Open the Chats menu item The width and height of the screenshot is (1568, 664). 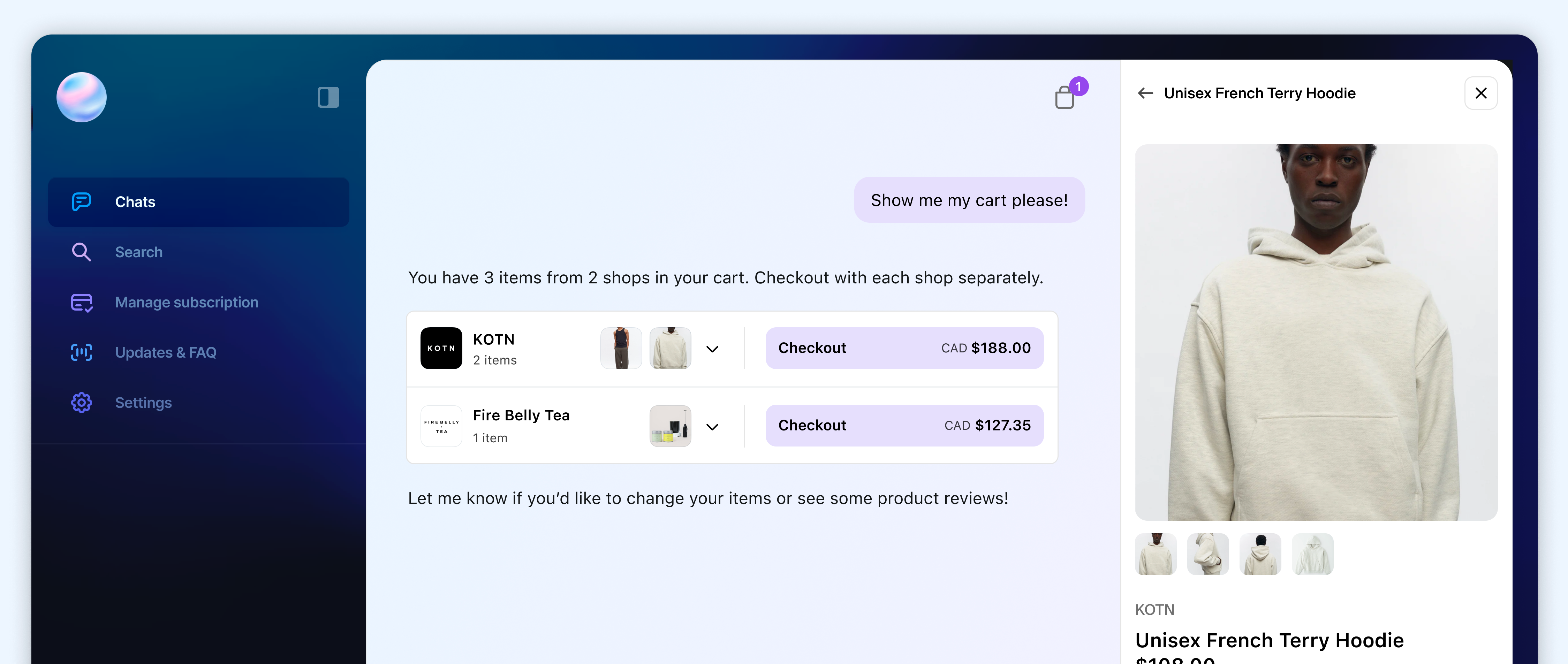pyautogui.click(x=198, y=202)
